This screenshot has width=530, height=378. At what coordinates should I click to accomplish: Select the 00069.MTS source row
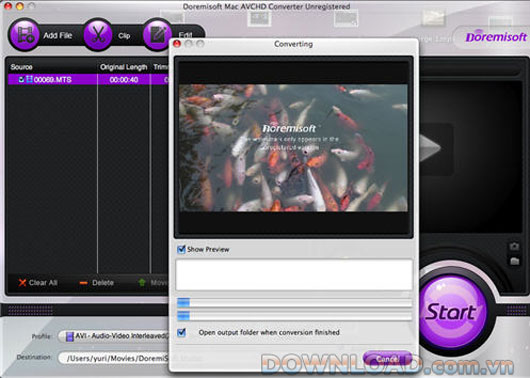pos(88,79)
